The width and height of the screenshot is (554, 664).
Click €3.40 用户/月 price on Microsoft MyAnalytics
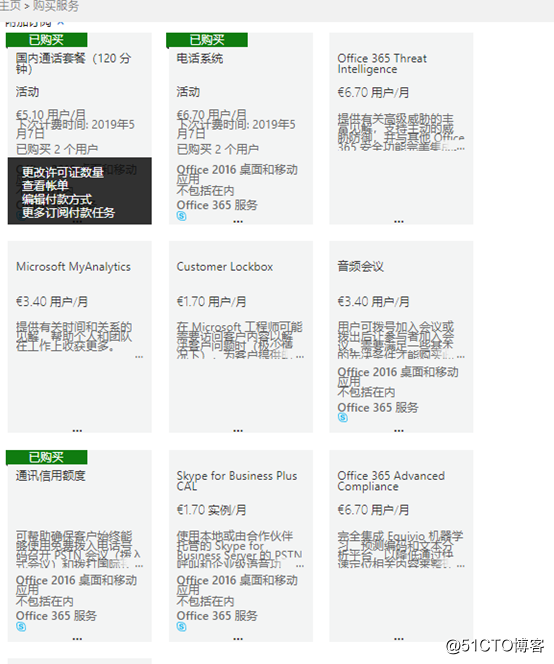tap(52, 302)
